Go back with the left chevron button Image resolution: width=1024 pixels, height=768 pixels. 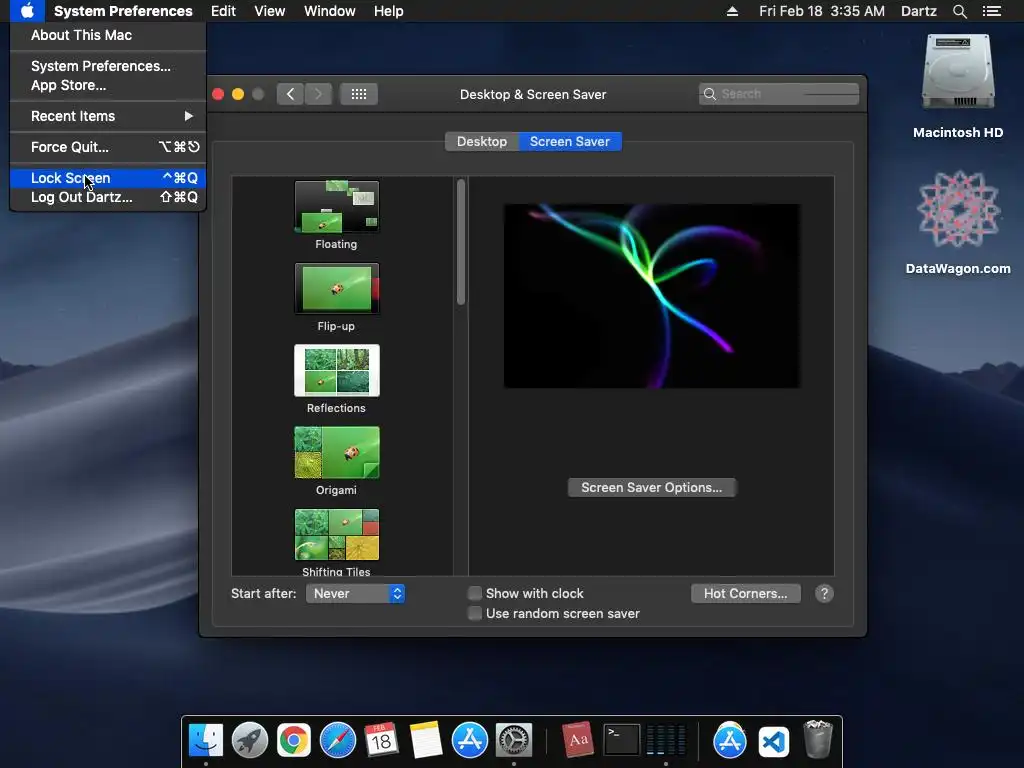coord(290,94)
